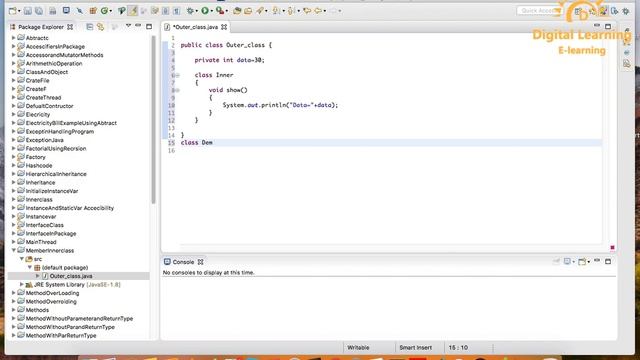Collapse the (default package) node

pos(30,267)
